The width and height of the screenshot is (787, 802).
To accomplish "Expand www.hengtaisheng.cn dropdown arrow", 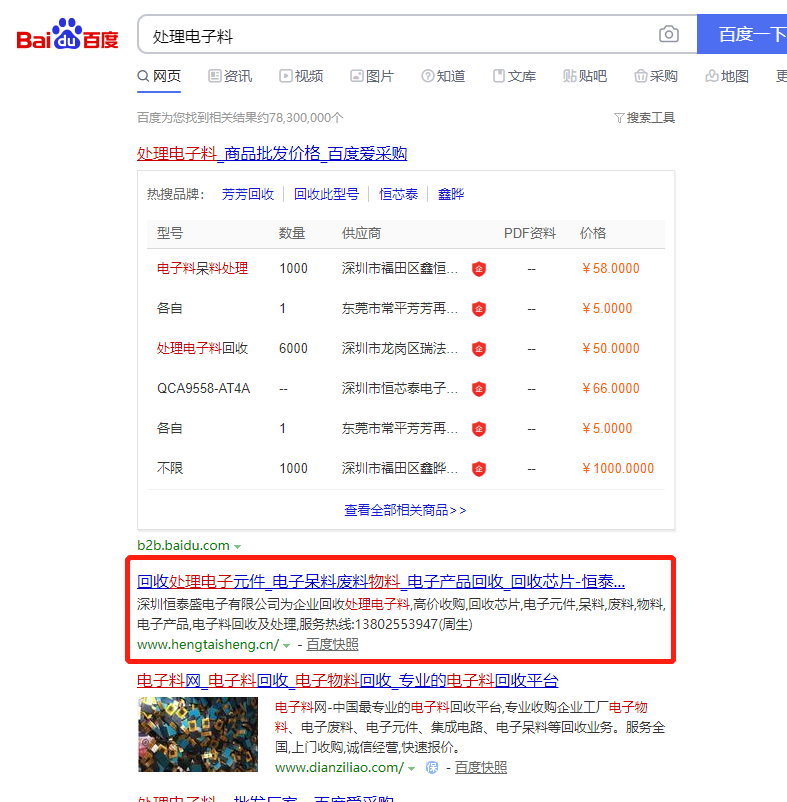I will (x=286, y=646).
